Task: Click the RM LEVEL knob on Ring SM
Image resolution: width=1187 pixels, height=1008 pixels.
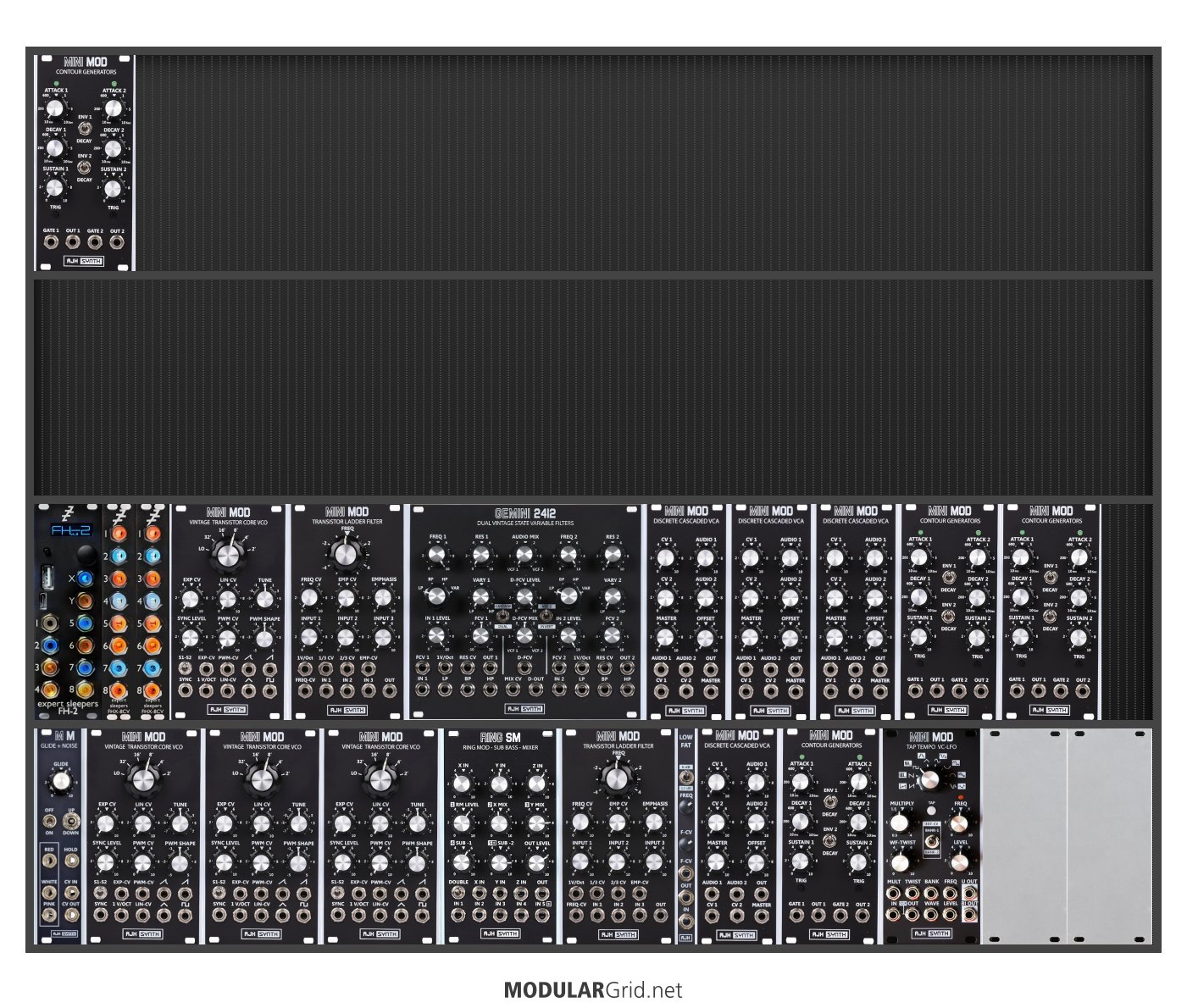Action: (462, 822)
